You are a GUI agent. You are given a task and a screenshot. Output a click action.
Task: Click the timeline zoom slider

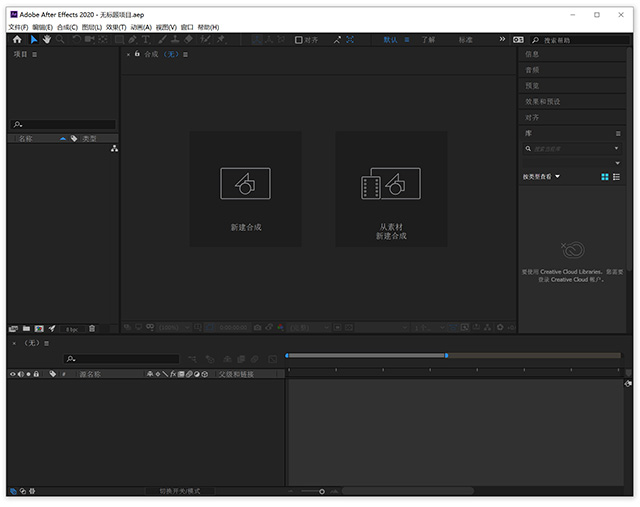click(x=321, y=491)
